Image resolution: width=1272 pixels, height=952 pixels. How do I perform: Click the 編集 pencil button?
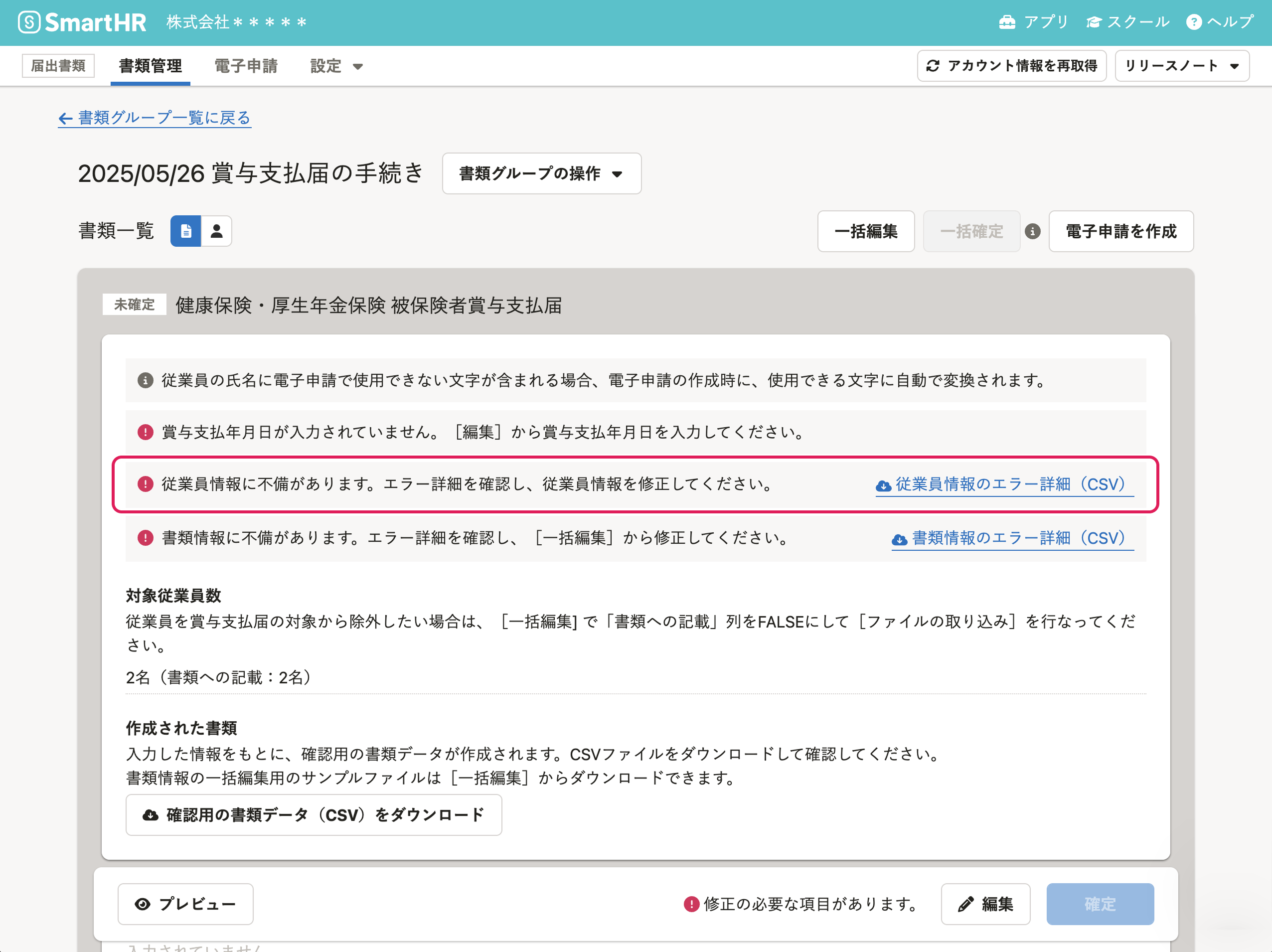[985, 904]
